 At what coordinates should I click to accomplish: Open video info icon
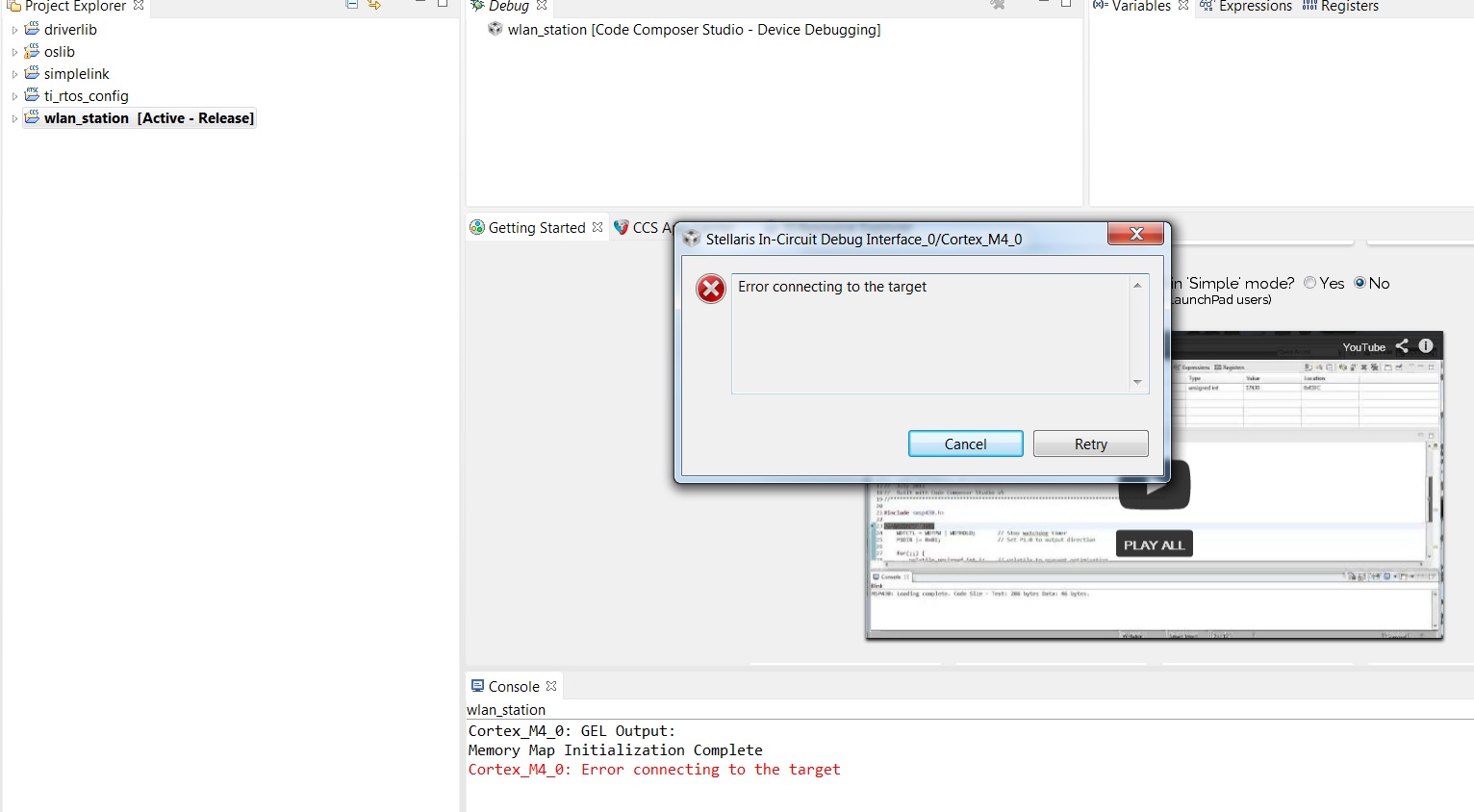click(1426, 346)
